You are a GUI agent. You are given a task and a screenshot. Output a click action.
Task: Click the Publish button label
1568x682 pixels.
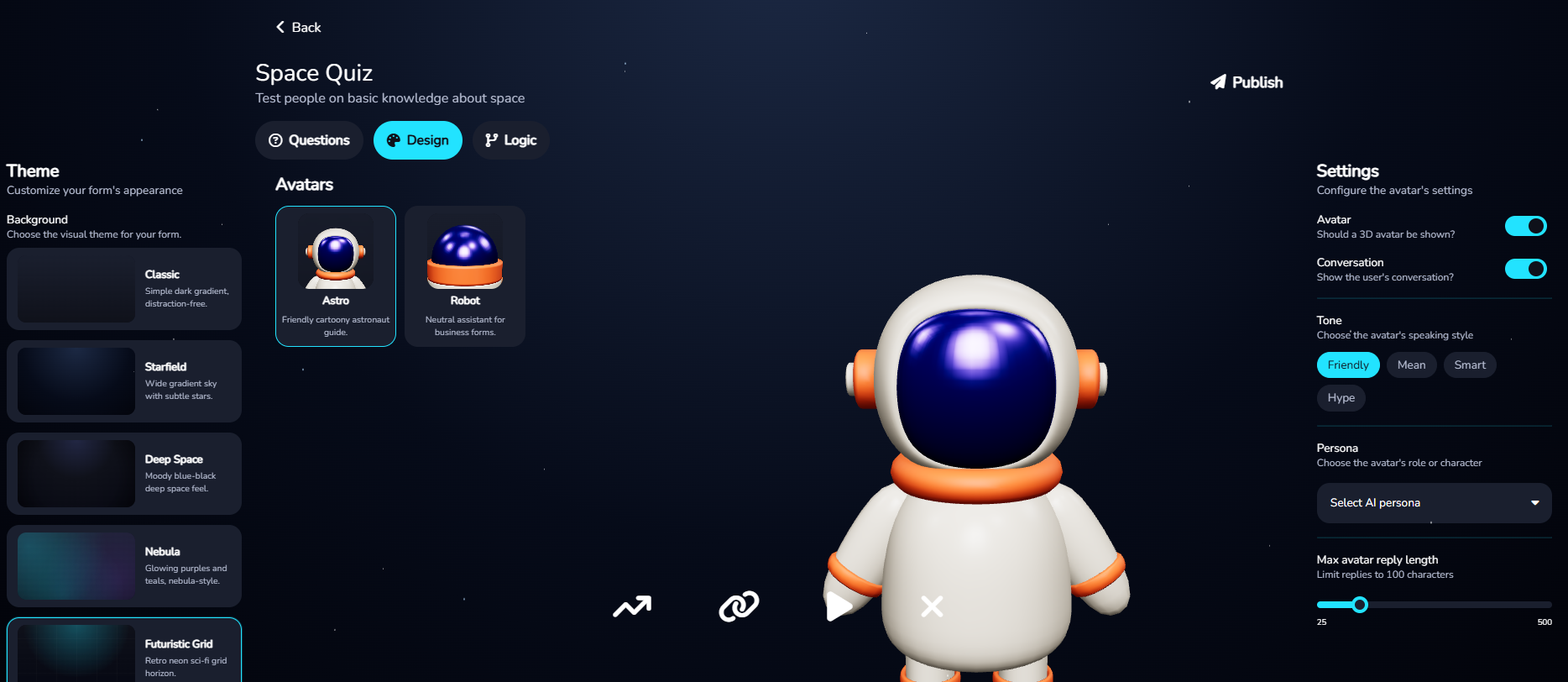tap(1257, 82)
